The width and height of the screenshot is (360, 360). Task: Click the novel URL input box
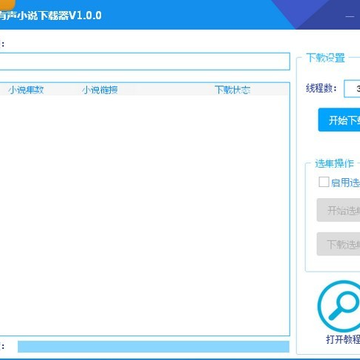pos(145,61)
